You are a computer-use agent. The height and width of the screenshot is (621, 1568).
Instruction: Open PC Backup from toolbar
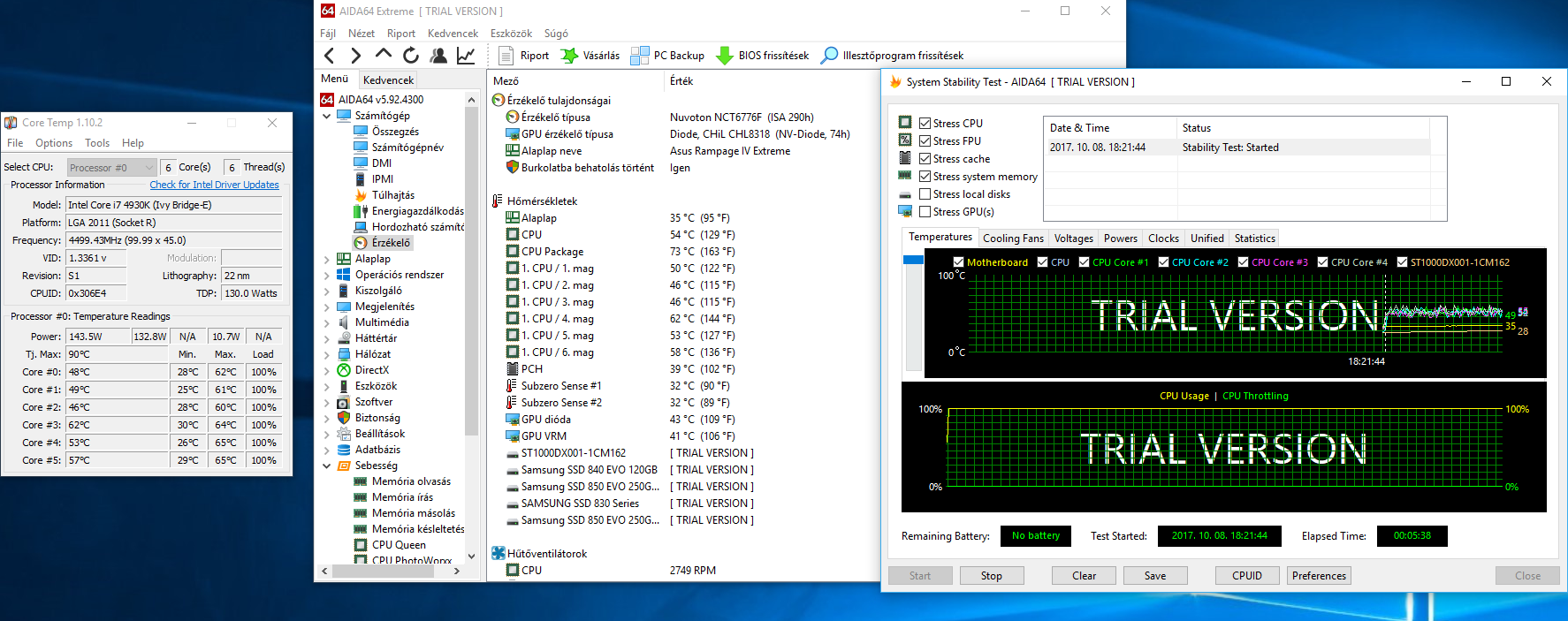667,56
